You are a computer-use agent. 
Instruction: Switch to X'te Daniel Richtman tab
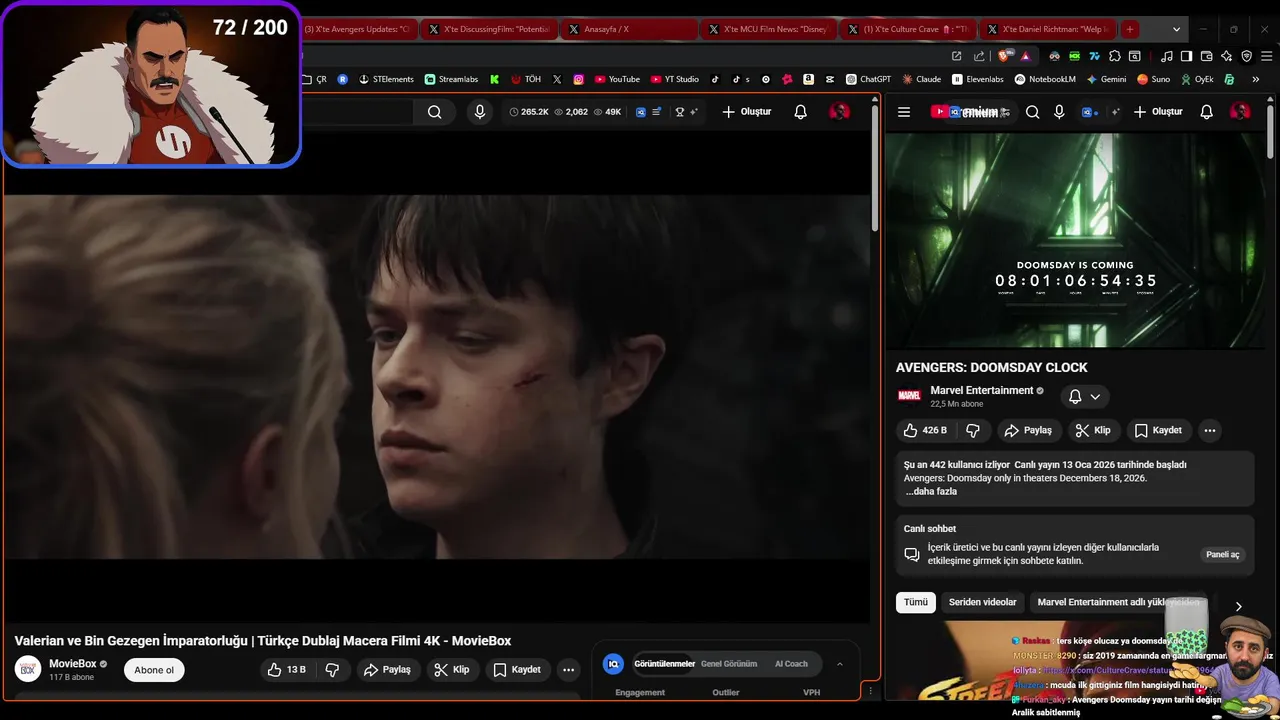tap(1048, 29)
